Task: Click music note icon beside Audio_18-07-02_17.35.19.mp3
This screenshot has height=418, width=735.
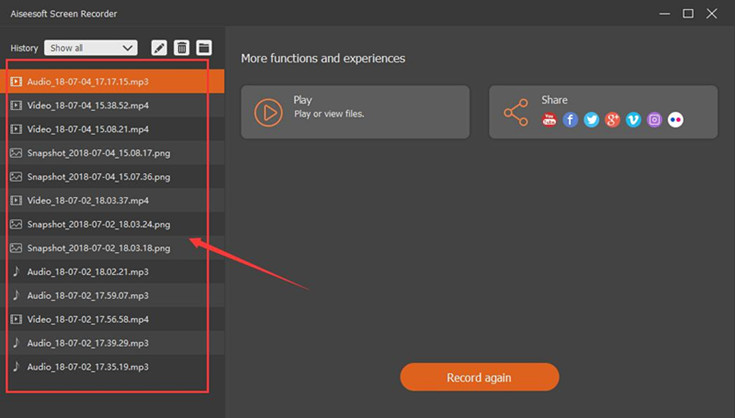Action: (16, 367)
